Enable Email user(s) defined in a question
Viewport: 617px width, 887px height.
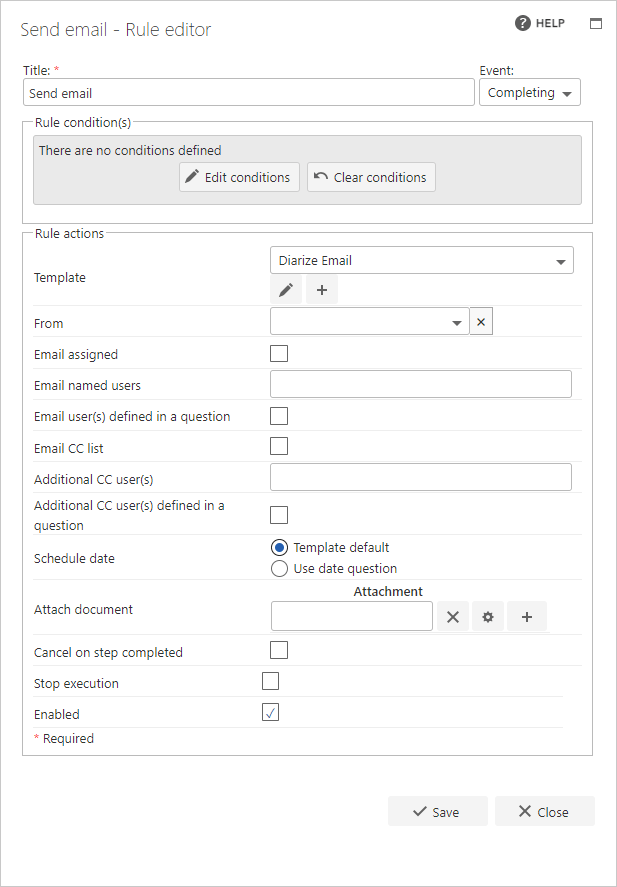pos(279,416)
